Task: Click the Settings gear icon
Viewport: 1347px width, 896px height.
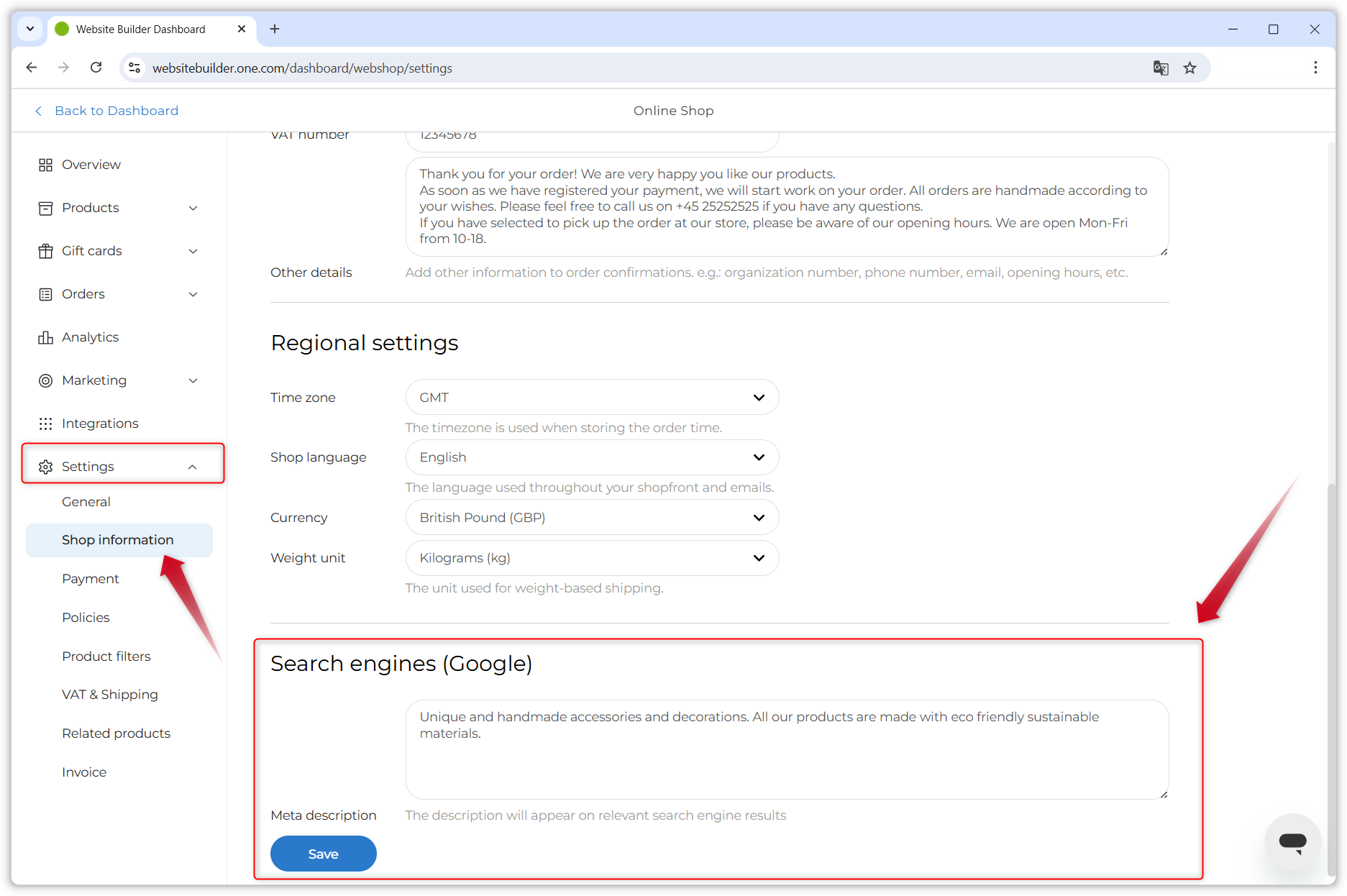Action: pos(45,466)
